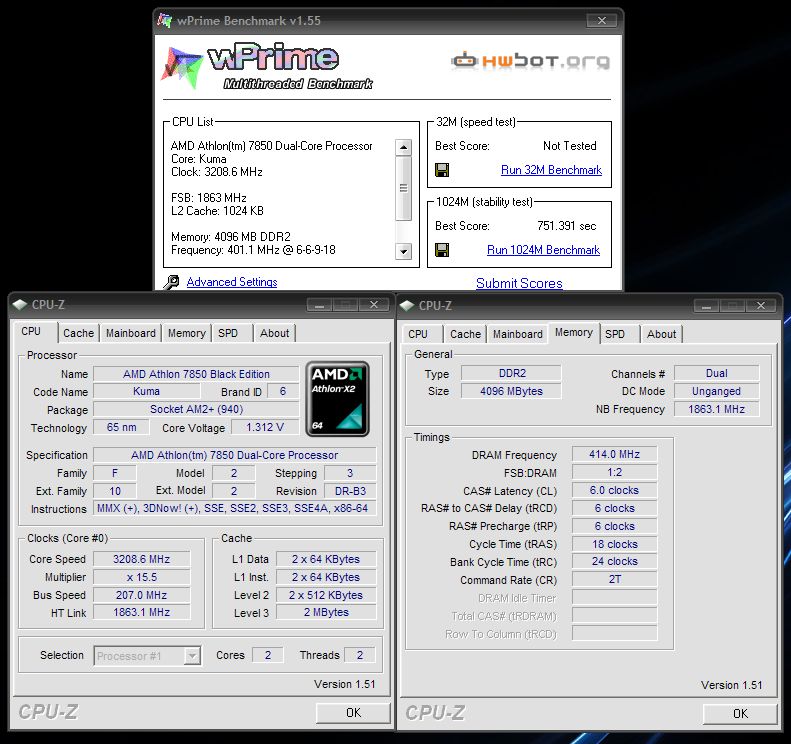Image resolution: width=791 pixels, height=744 pixels.
Task: Click the CAS# Latency value 6.0 clocks
Action: pyautogui.click(x=614, y=490)
